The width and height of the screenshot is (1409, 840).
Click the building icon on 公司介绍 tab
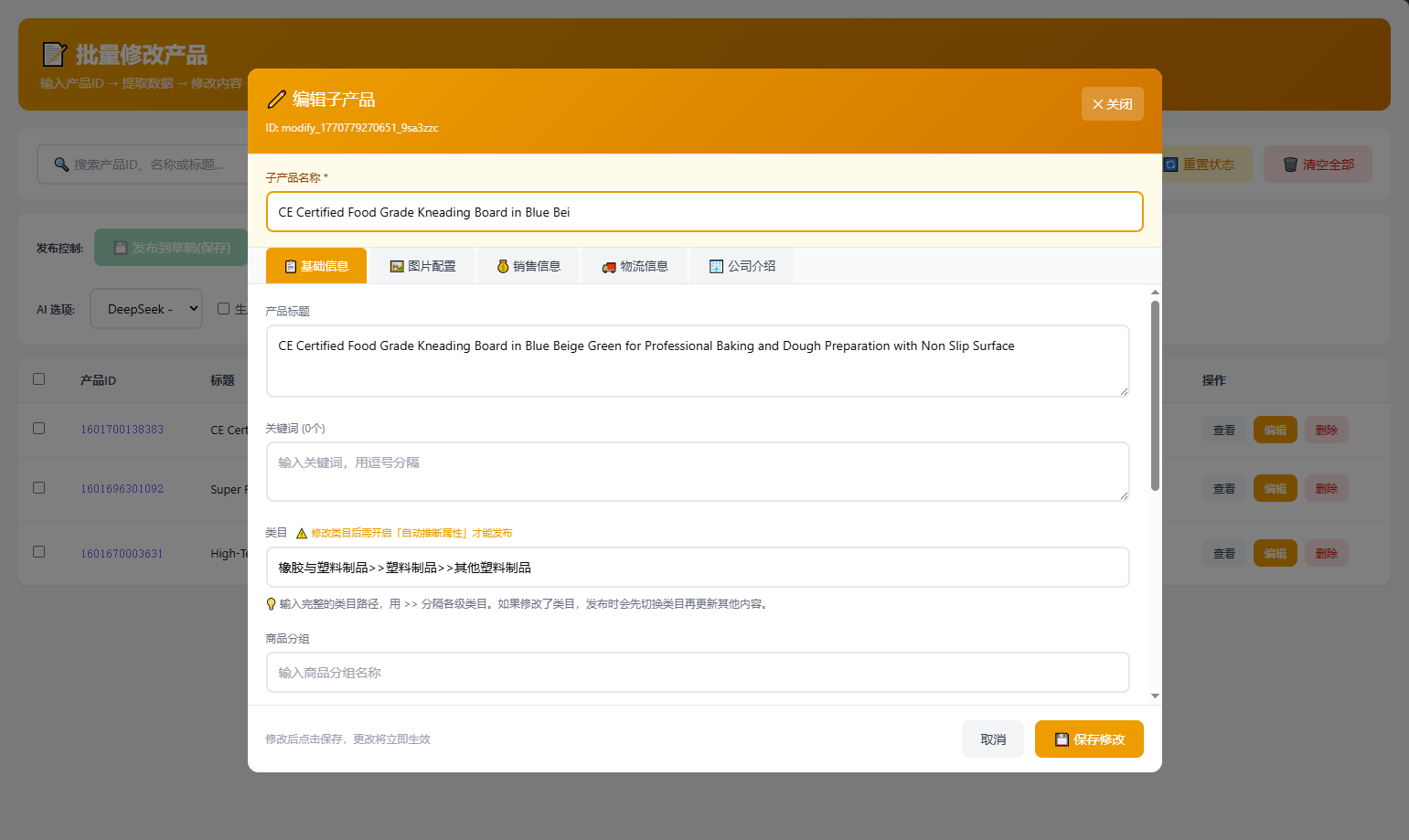coord(716,267)
